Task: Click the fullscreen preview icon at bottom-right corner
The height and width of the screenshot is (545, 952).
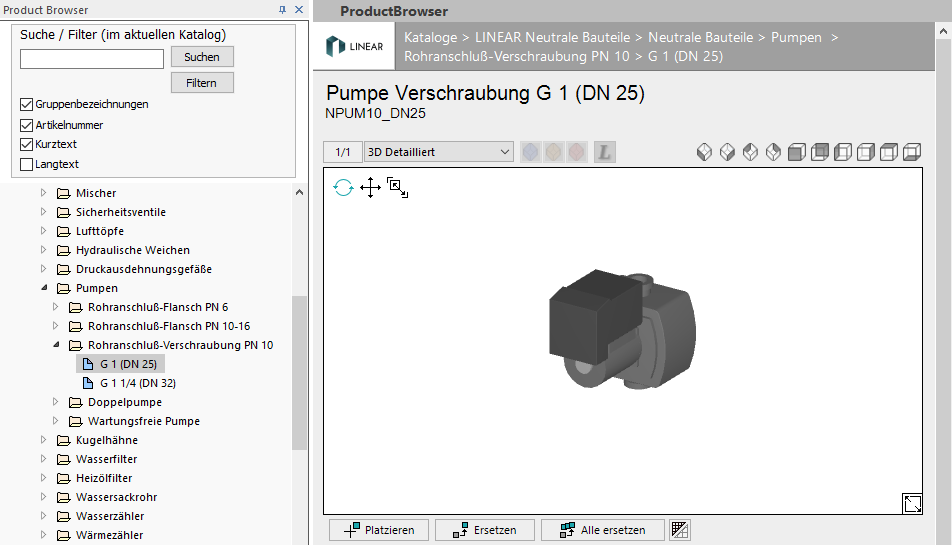Action: pos(912,503)
